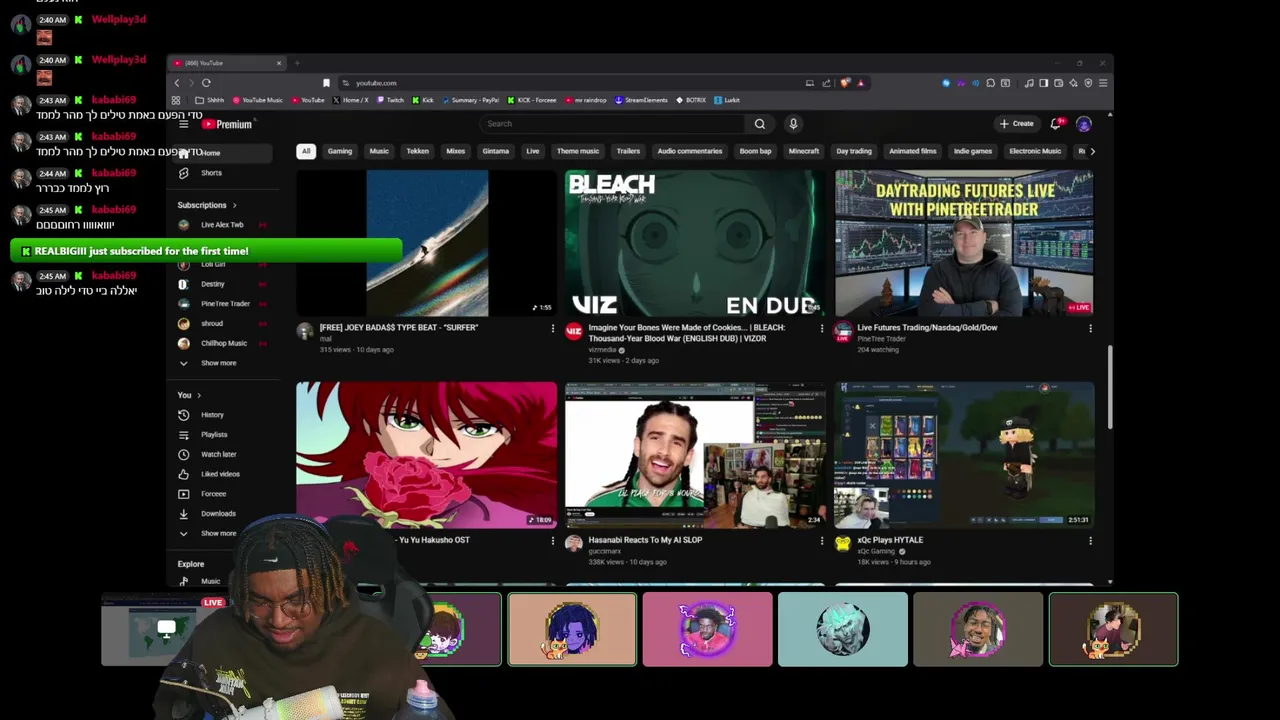Open the Lurkit bookmark
The image size is (1280, 720).
point(727,100)
